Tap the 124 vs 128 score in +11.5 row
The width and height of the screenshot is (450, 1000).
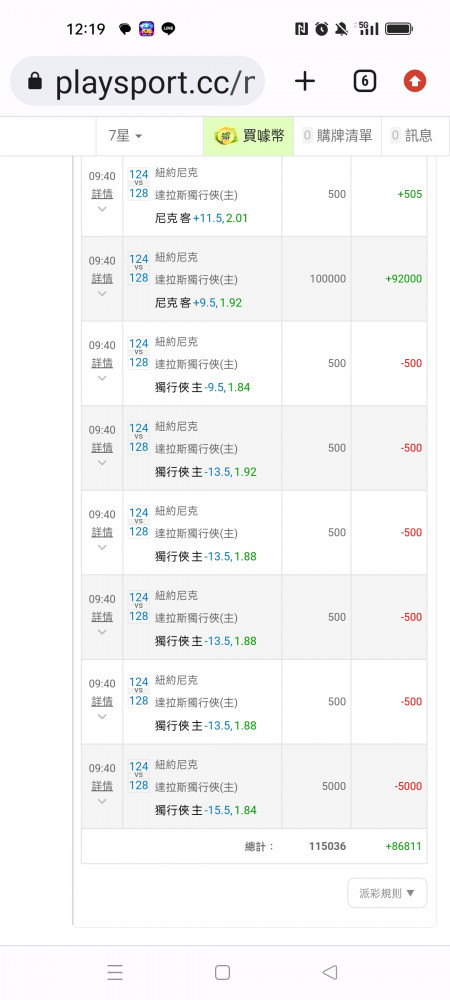pos(139,184)
